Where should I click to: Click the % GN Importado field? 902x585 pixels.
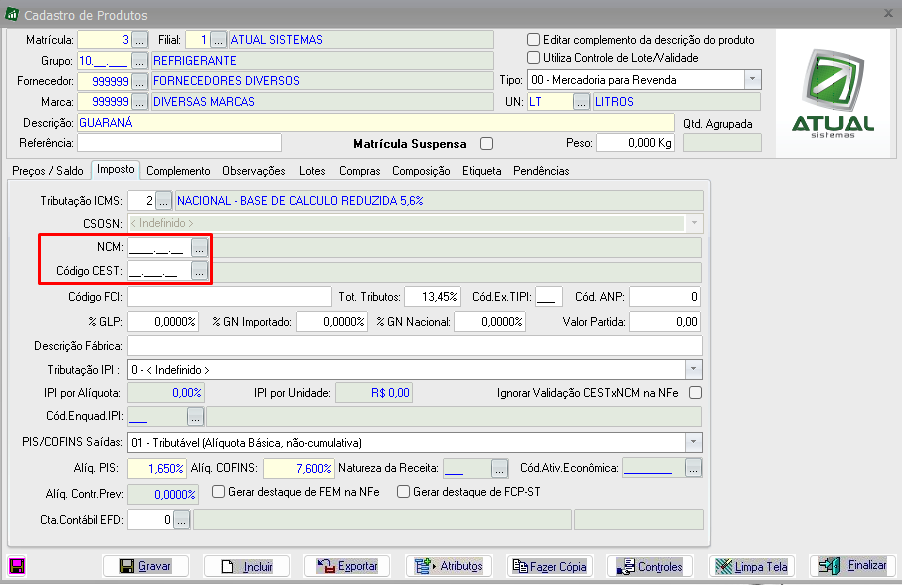pos(332,322)
